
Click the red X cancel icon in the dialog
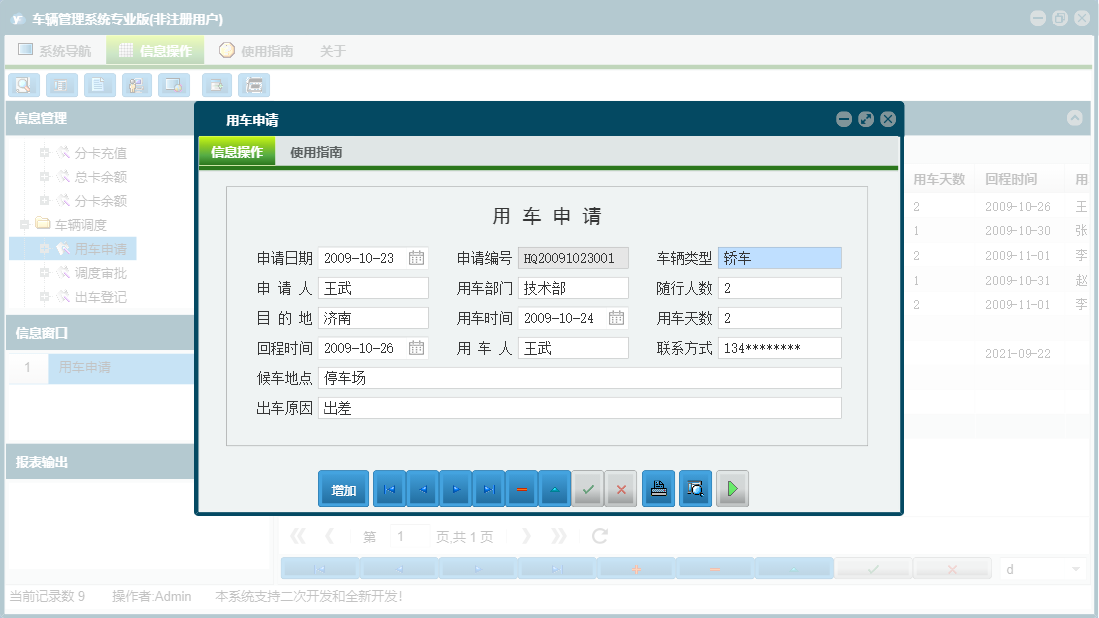(620, 488)
